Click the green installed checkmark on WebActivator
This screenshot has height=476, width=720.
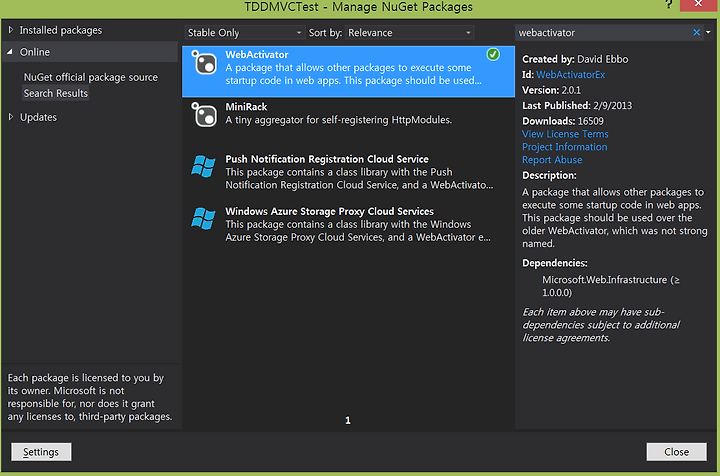[x=493, y=55]
